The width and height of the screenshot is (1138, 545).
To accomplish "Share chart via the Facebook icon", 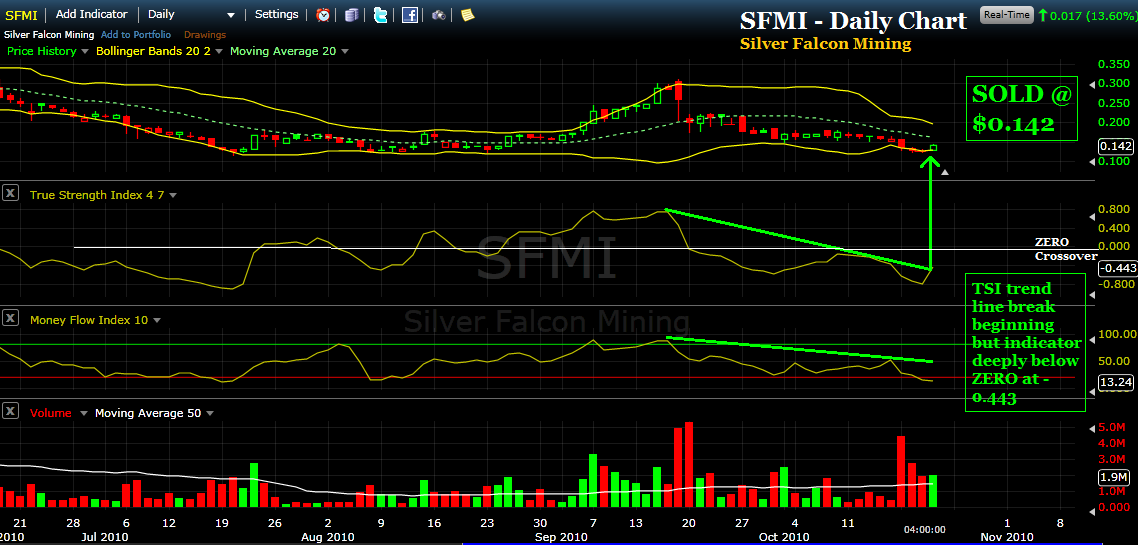I will pos(409,15).
